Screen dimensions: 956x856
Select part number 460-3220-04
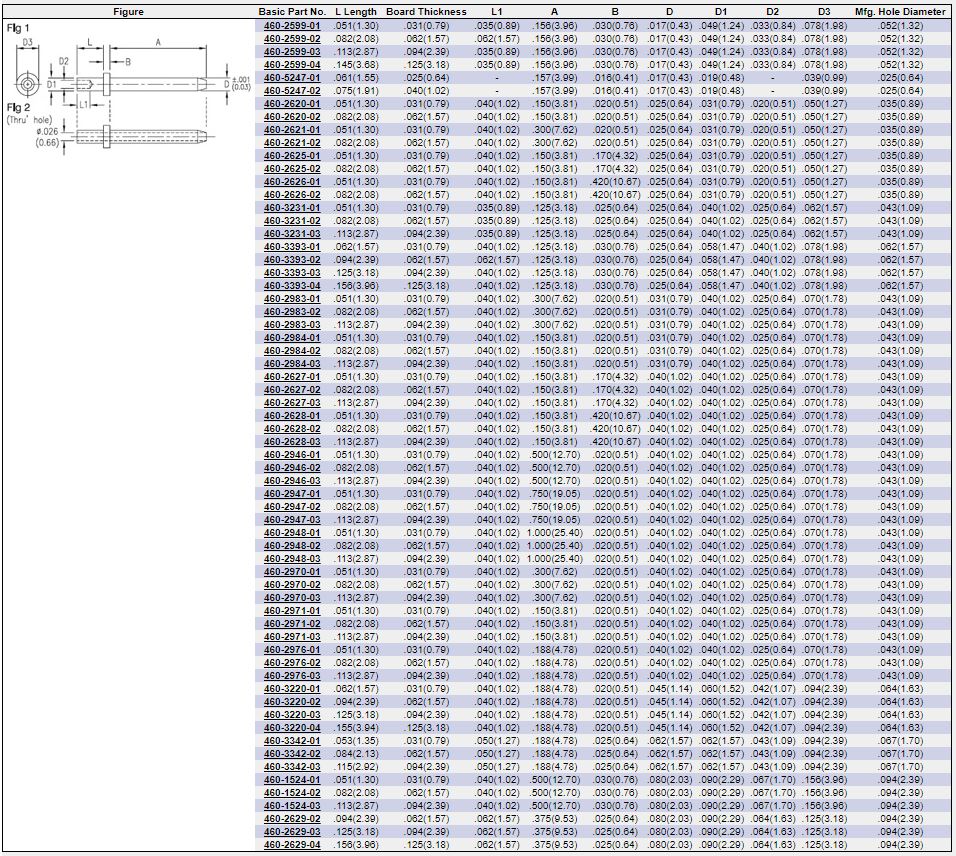coord(292,728)
